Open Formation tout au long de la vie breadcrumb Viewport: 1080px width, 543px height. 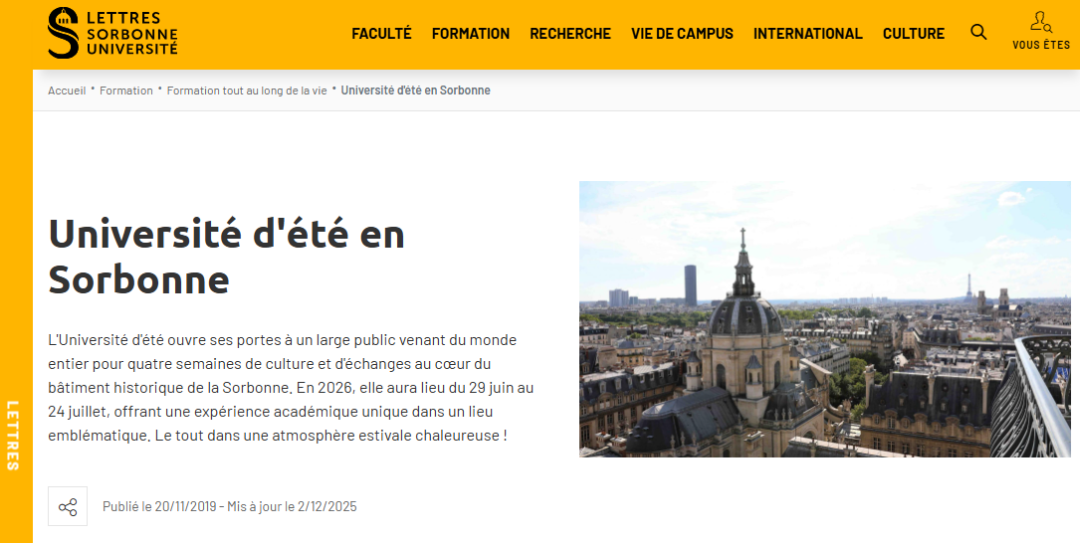246,90
